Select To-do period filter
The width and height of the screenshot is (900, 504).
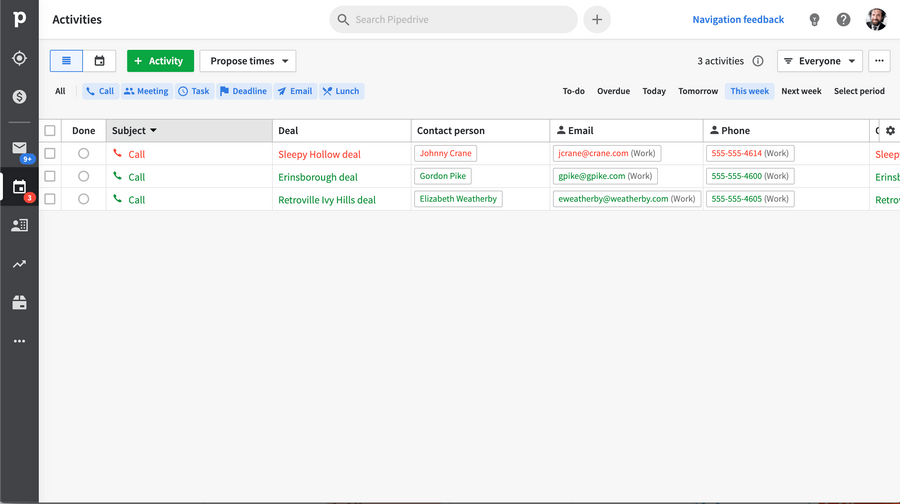573,91
